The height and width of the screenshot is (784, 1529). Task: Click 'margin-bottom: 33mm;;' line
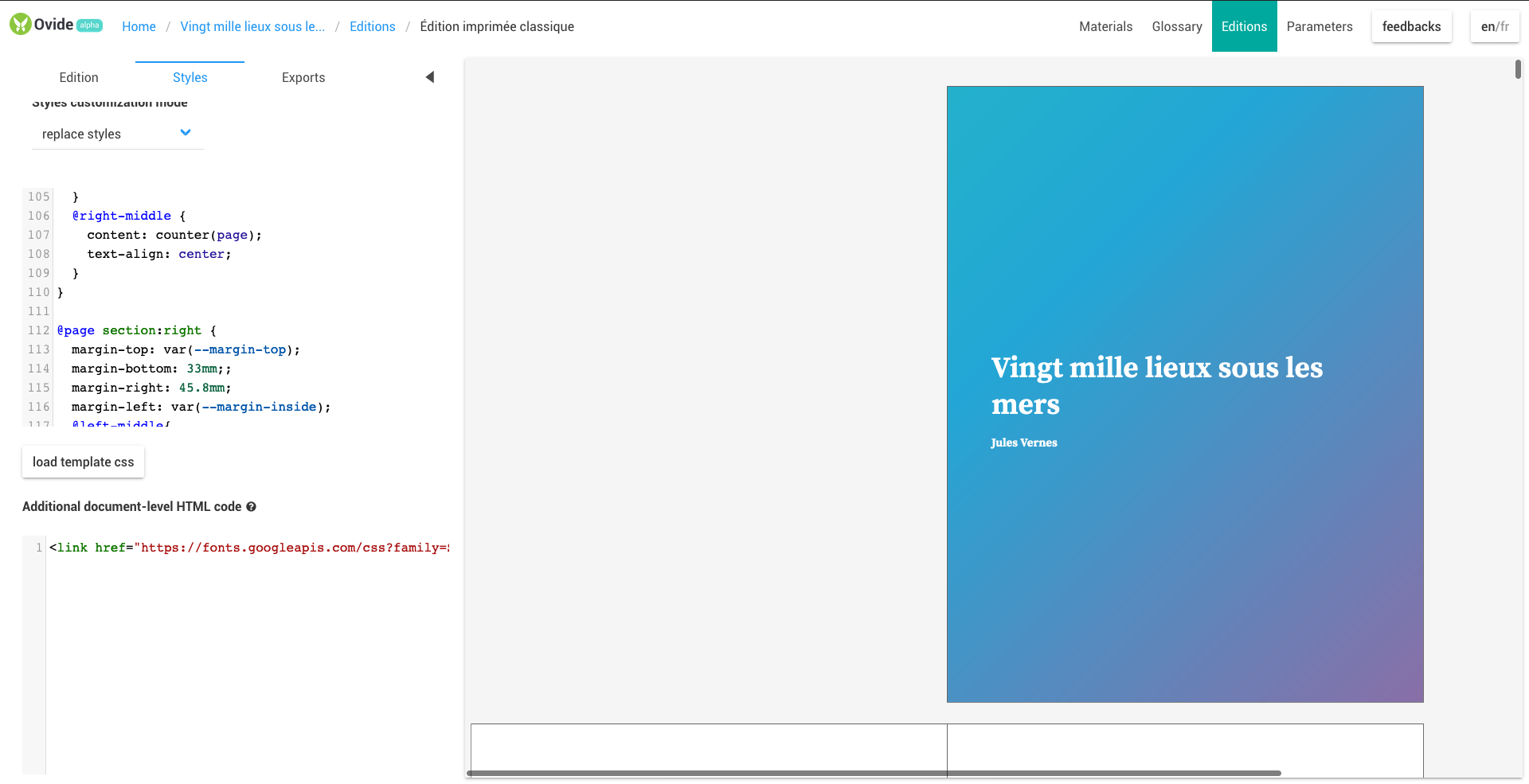(x=151, y=369)
